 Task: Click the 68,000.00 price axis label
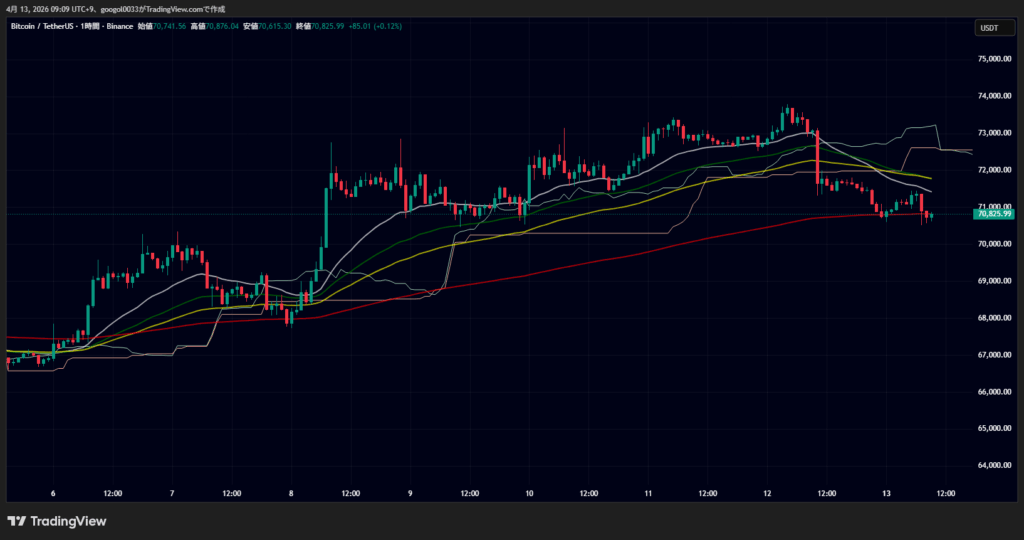[995, 318]
